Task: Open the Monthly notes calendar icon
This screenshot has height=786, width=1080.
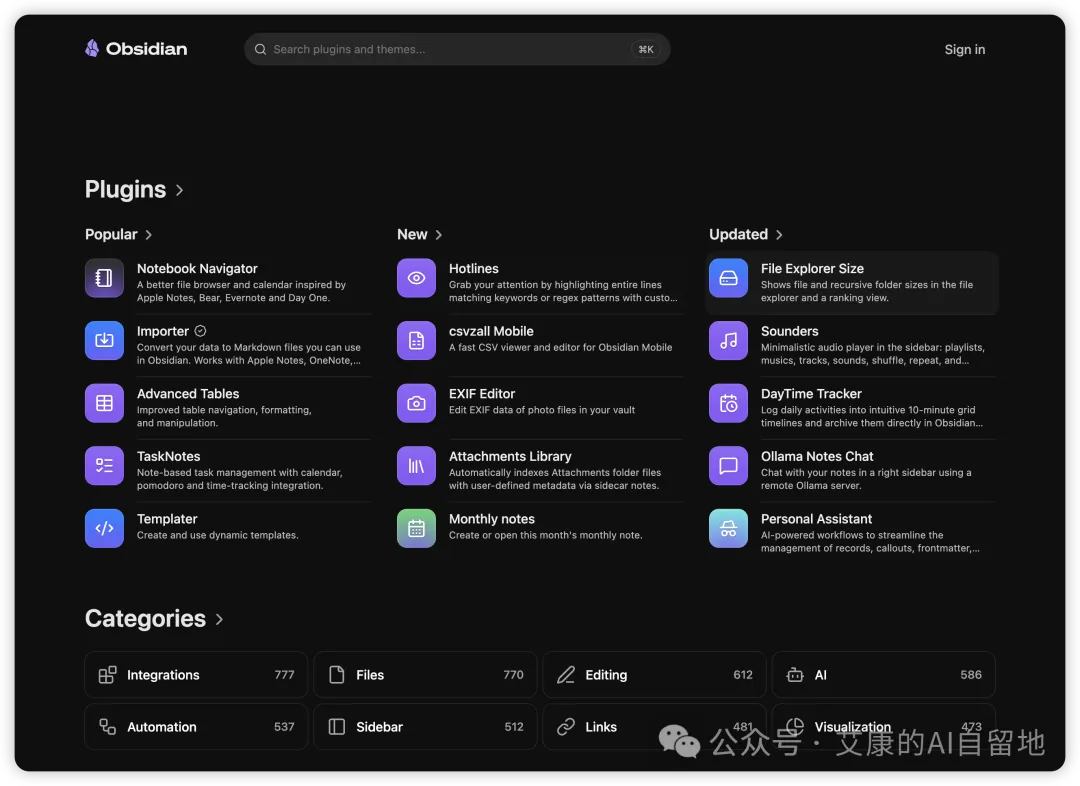Action: pyautogui.click(x=416, y=528)
